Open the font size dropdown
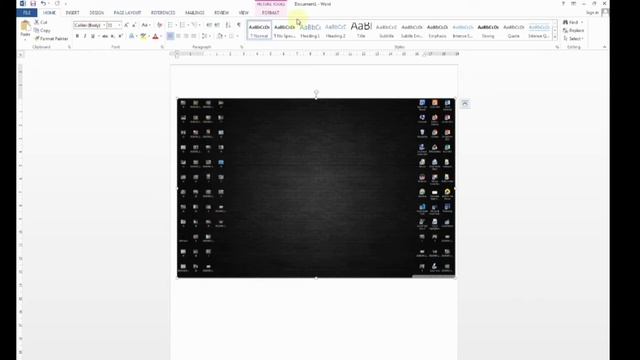The height and width of the screenshot is (360, 640). coord(119,25)
